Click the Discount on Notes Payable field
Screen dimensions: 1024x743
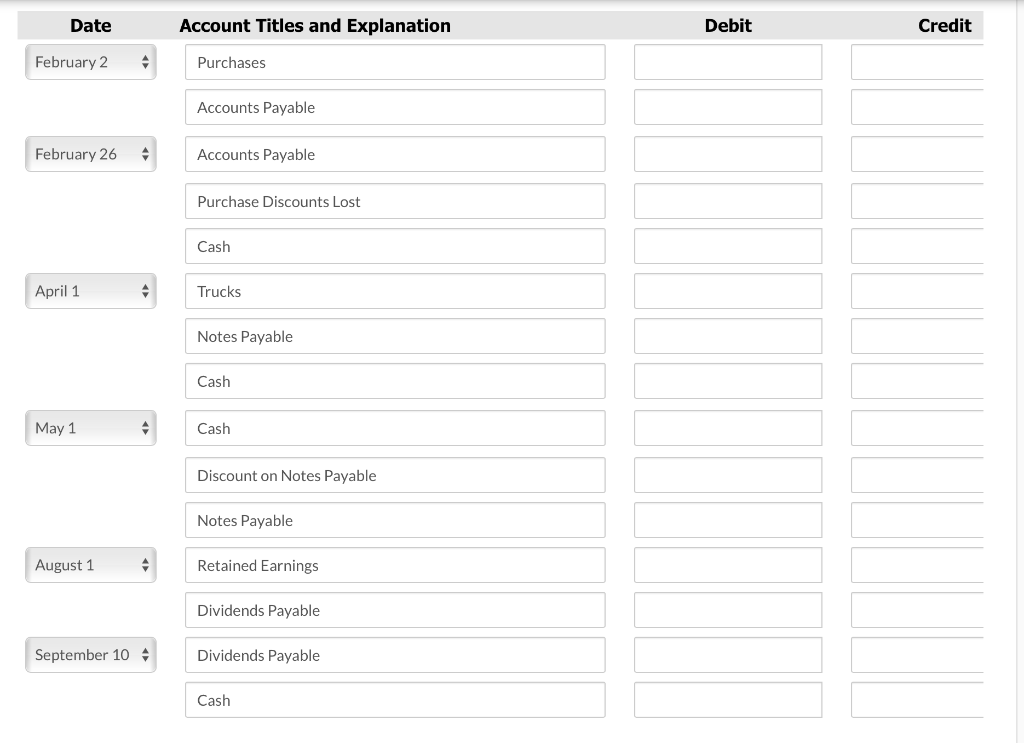(394, 475)
